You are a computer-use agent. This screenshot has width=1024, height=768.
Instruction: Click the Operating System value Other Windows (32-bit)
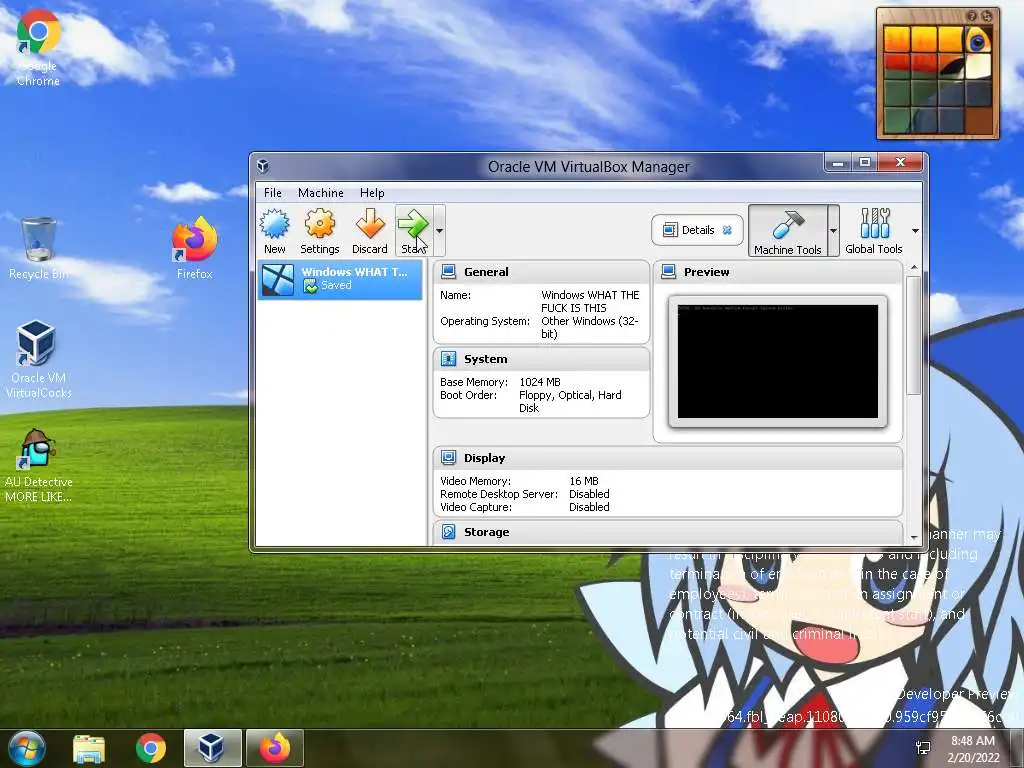pos(590,327)
